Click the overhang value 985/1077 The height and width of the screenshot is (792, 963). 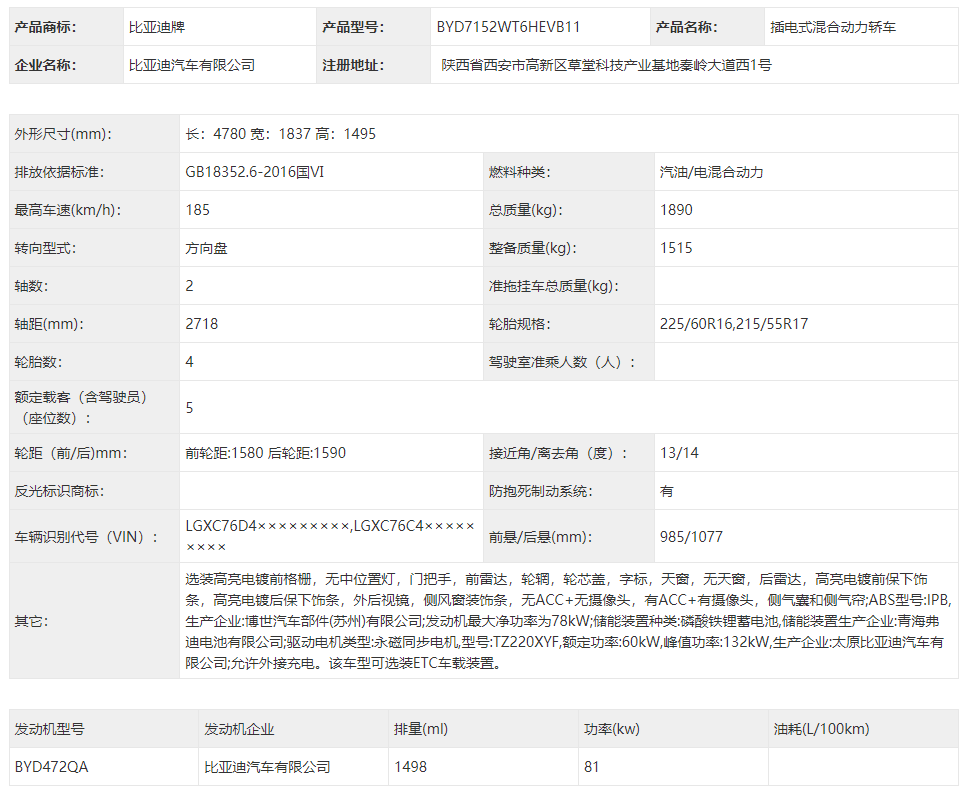[691, 537]
